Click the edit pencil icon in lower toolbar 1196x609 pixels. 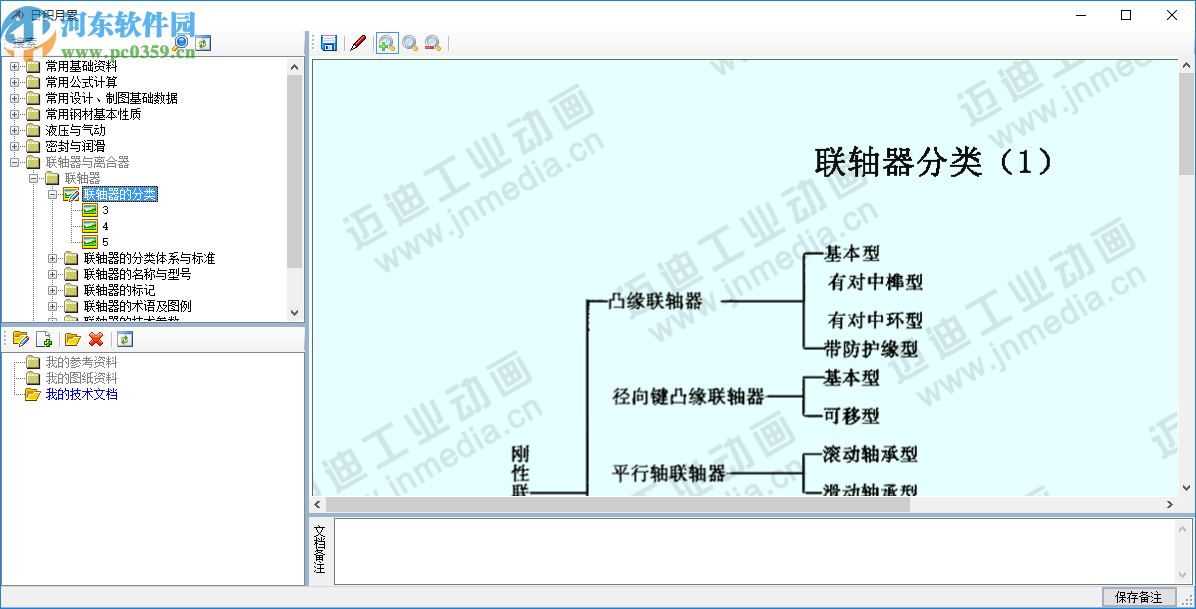coord(21,339)
